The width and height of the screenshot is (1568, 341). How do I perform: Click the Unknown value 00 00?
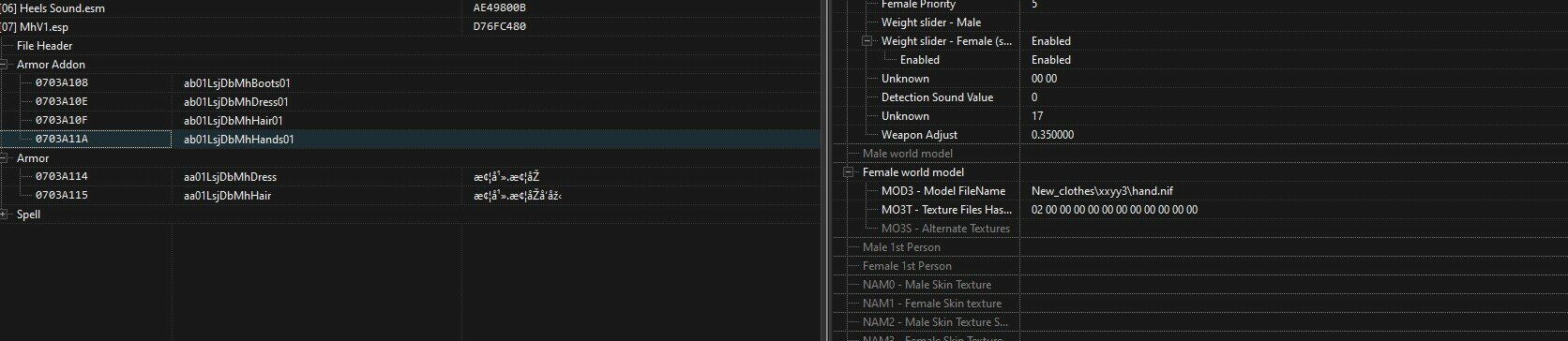click(1044, 79)
